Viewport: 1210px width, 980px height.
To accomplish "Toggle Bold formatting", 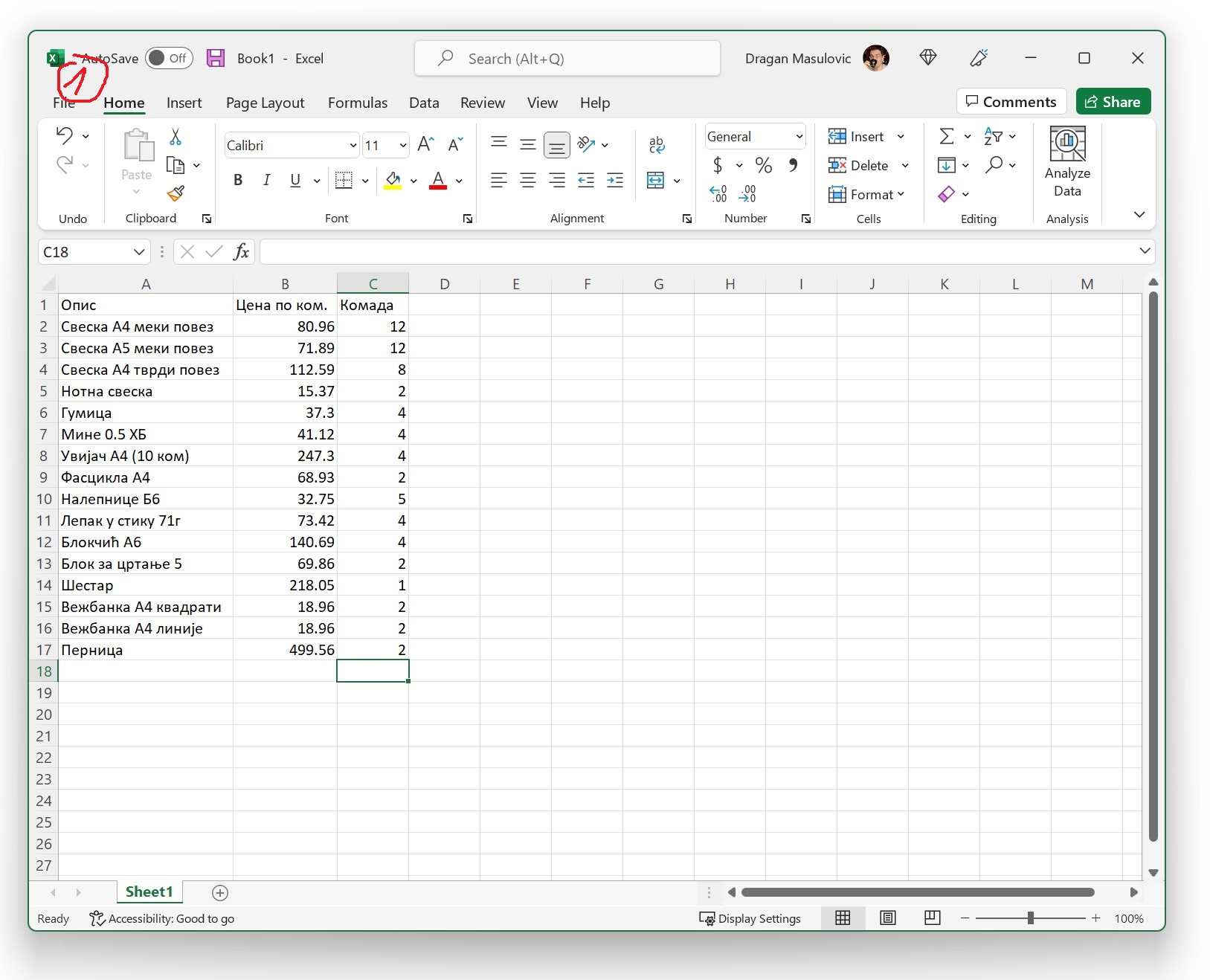I will tap(238, 180).
